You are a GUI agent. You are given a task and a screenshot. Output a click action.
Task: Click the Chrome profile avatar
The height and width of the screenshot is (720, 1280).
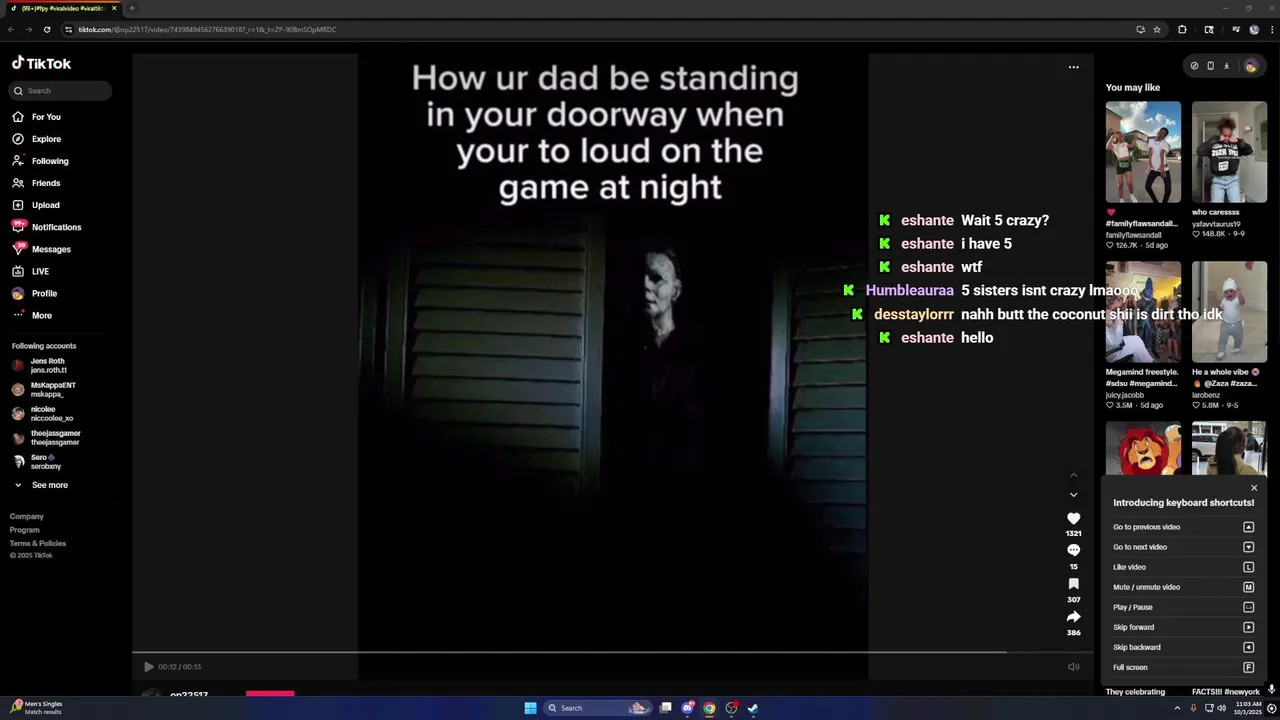[1254, 29]
